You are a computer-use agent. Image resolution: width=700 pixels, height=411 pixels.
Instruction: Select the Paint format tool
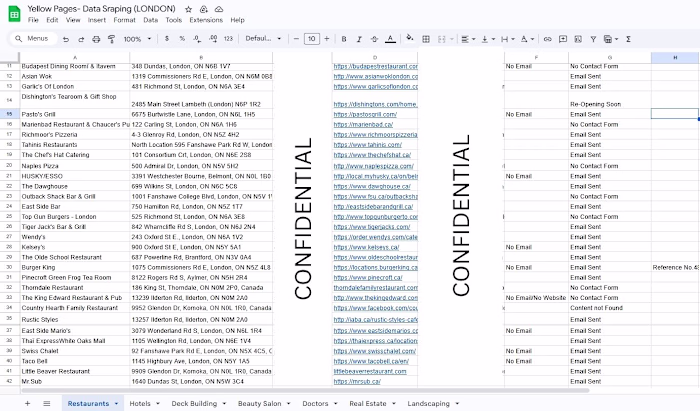pos(112,39)
